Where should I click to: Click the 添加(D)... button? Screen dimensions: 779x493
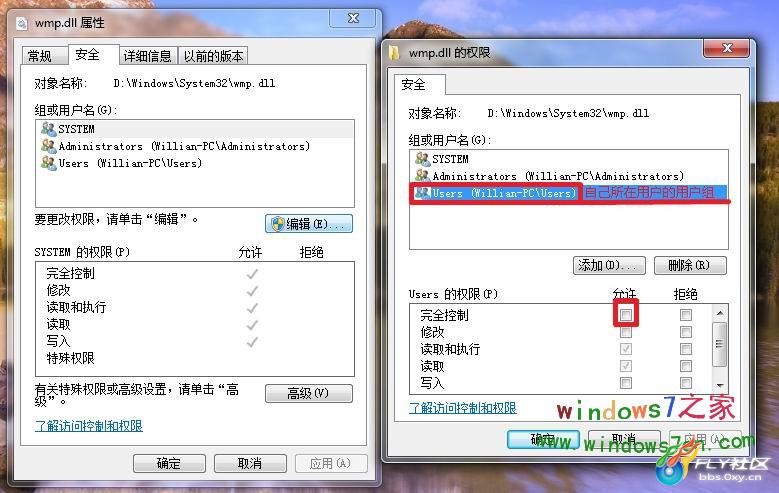[x=609, y=265]
